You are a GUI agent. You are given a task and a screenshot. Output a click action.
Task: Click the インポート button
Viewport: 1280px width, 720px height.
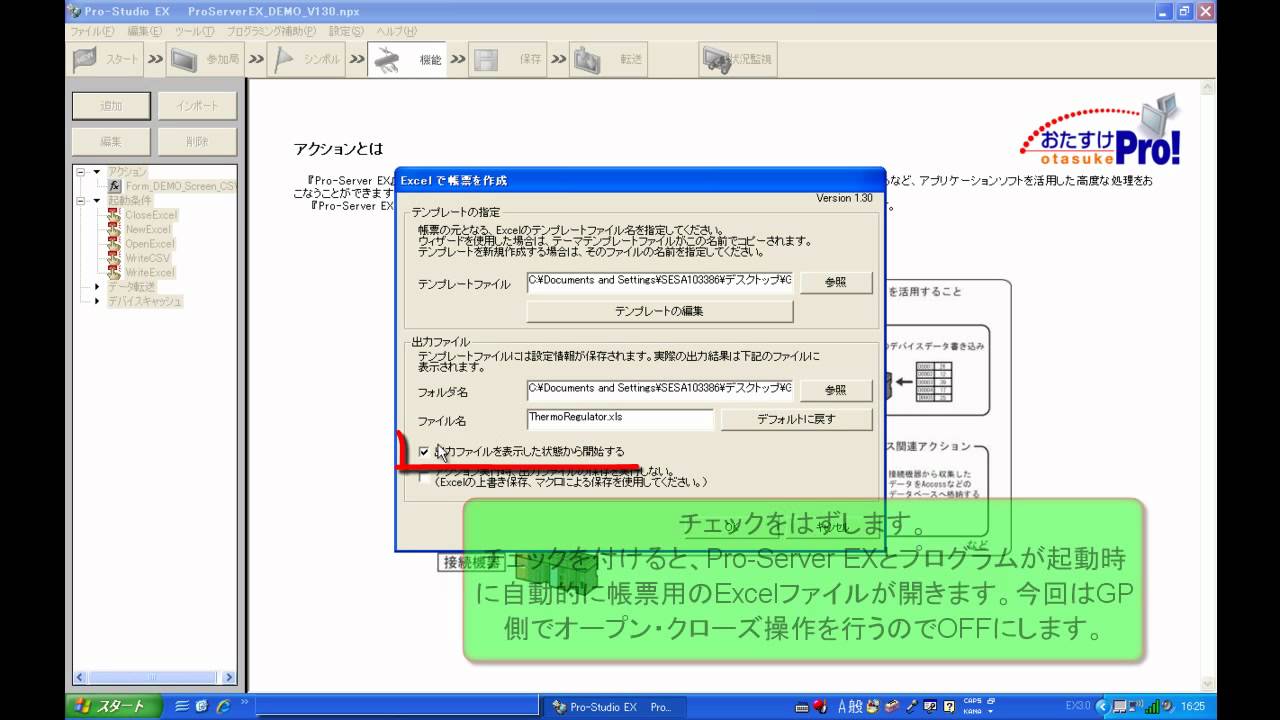(197, 106)
